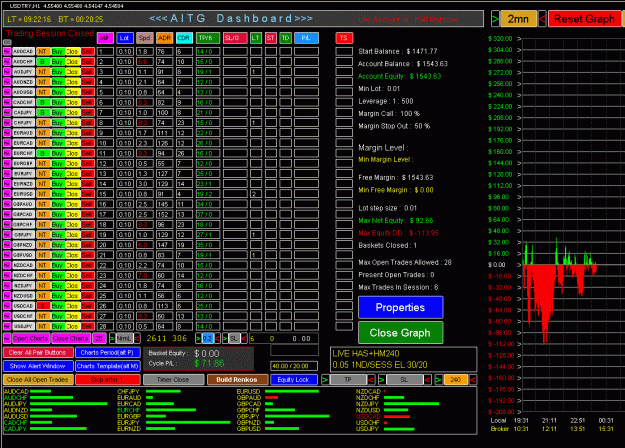Click the green arrow left of NrmL

112,338
